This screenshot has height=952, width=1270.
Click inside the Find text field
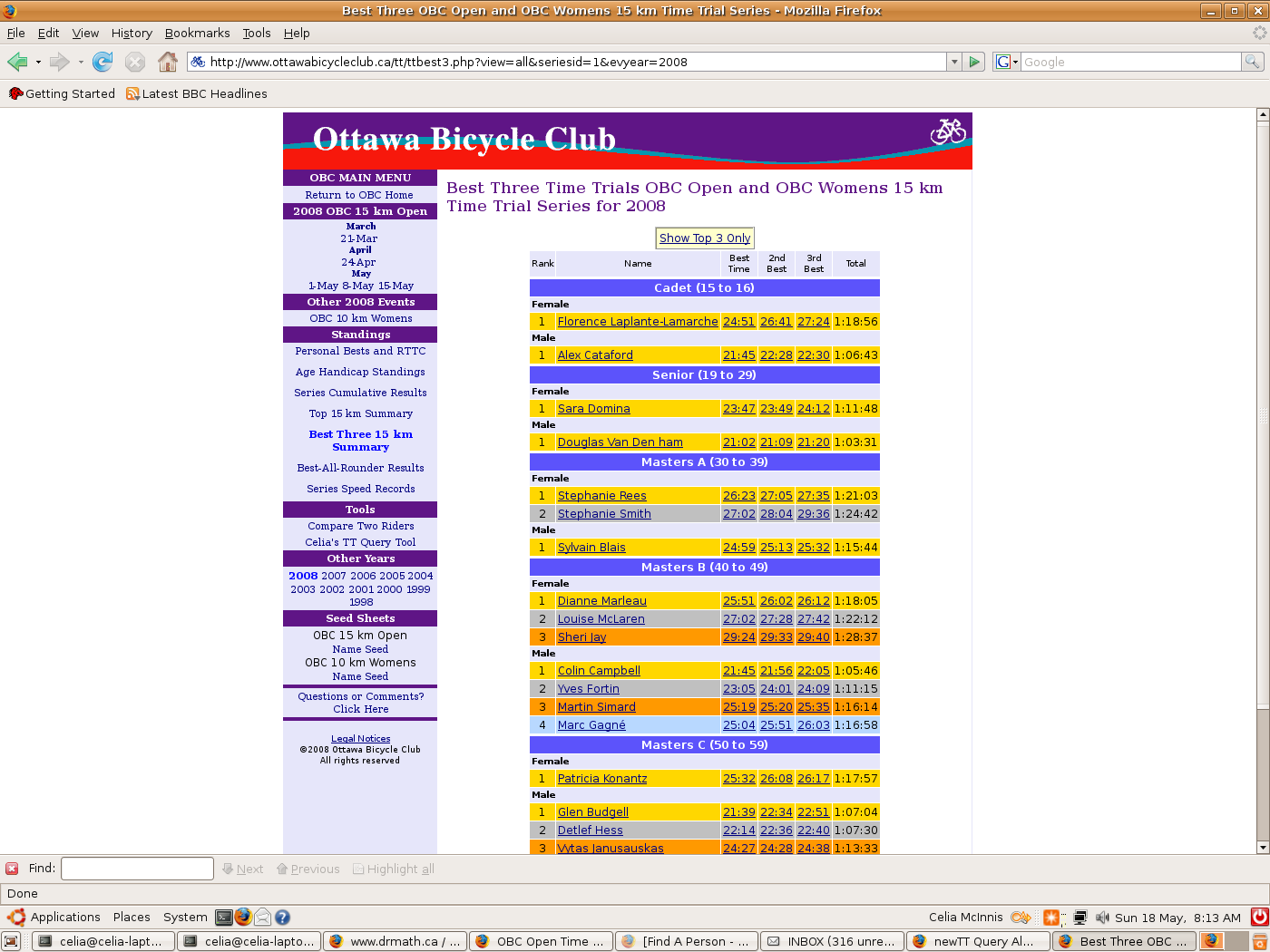tap(137, 869)
